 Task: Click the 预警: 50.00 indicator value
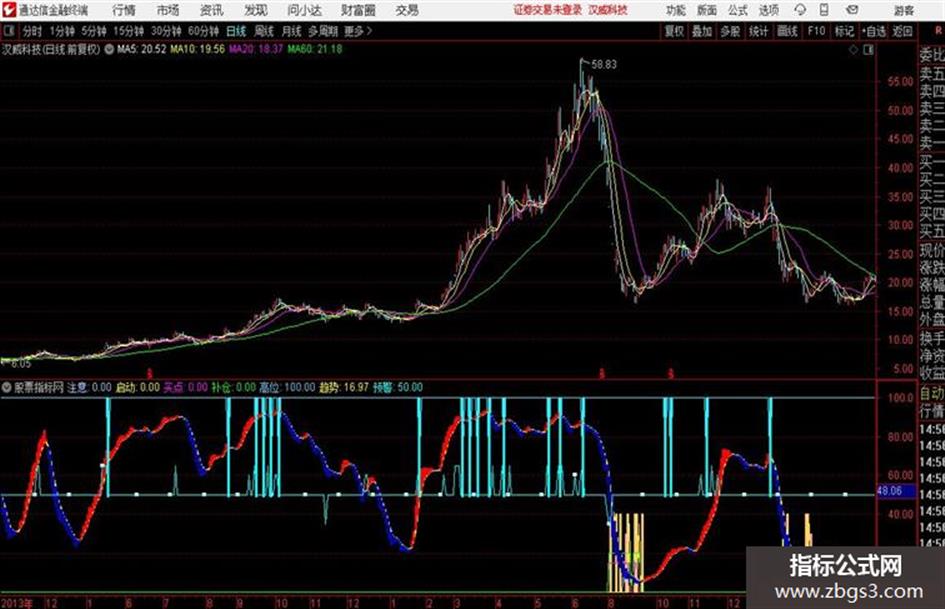[x=398, y=388]
